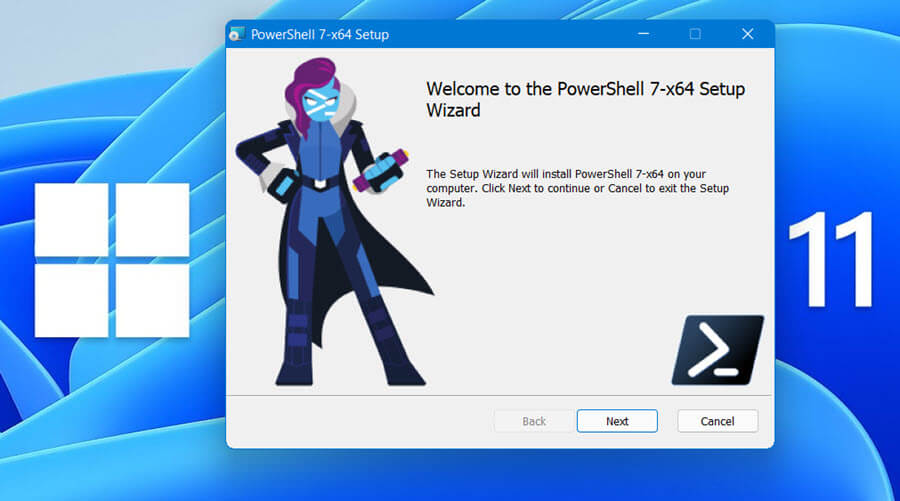The image size is (900, 501).
Task: Click the disabled maximize button in the title bar
Action: click(x=695, y=34)
